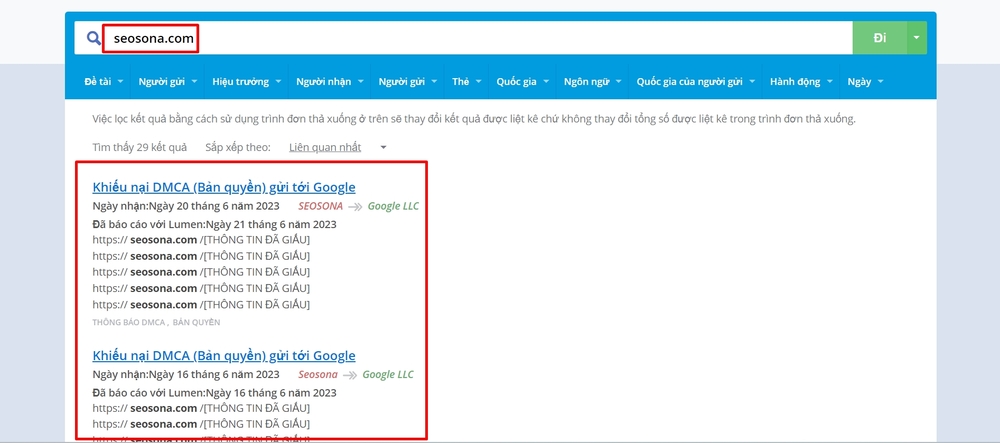1000x443 pixels.
Task: Expand the Hiệu trưởng filter dropdown
Action: (x=246, y=82)
